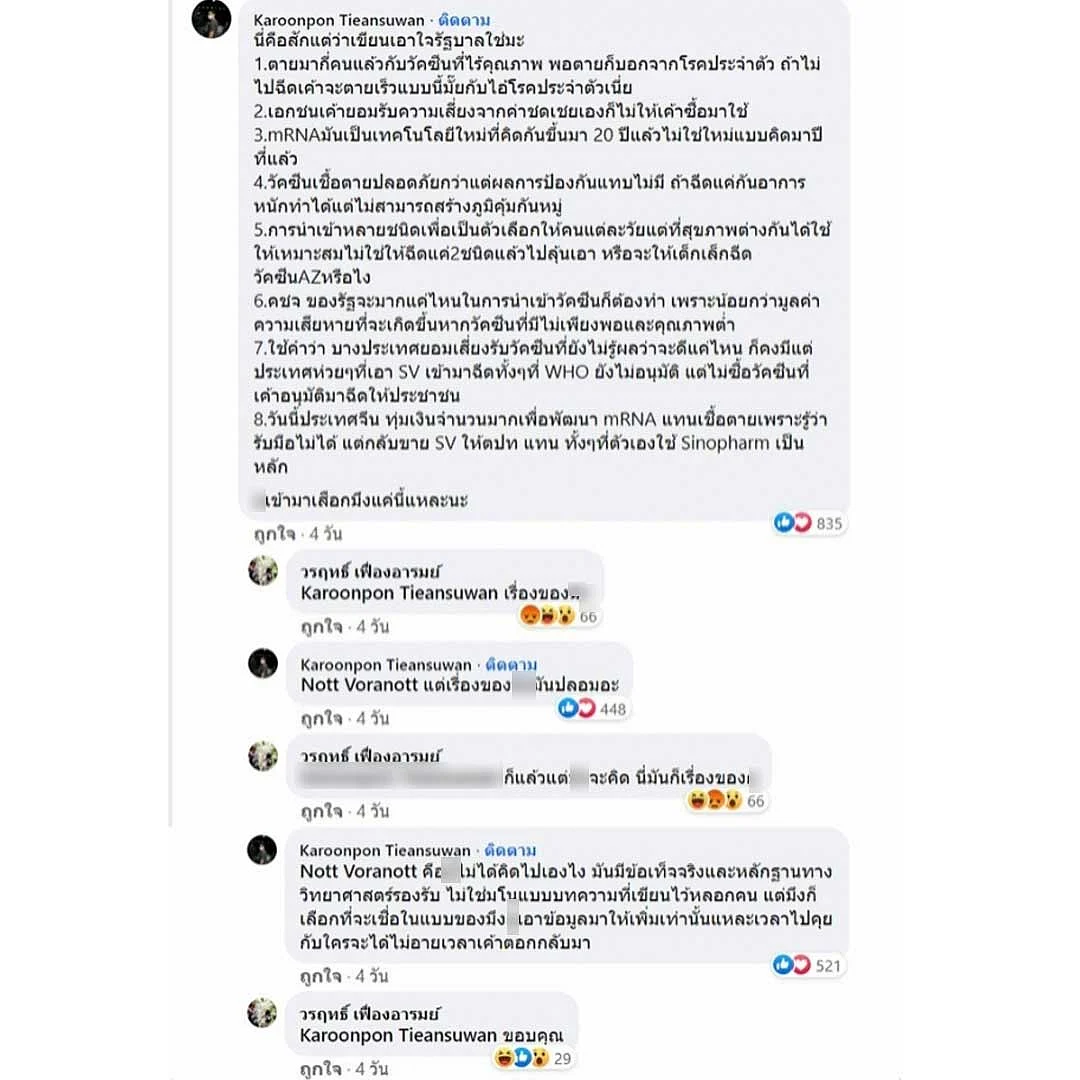Open วรฤทธิ์ เฟื่องอารมย์ profile name in first reply
Image resolution: width=1080 pixels, height=1080 pixels.
click(371, 572)
